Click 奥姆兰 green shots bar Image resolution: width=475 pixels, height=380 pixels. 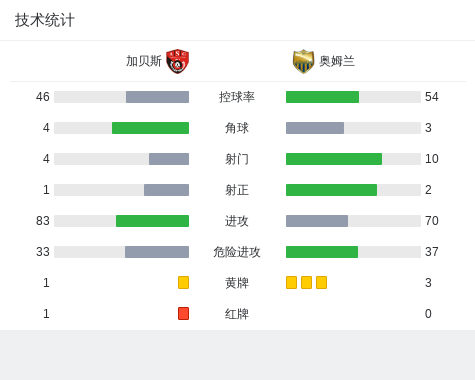click(x=334, y=159)
